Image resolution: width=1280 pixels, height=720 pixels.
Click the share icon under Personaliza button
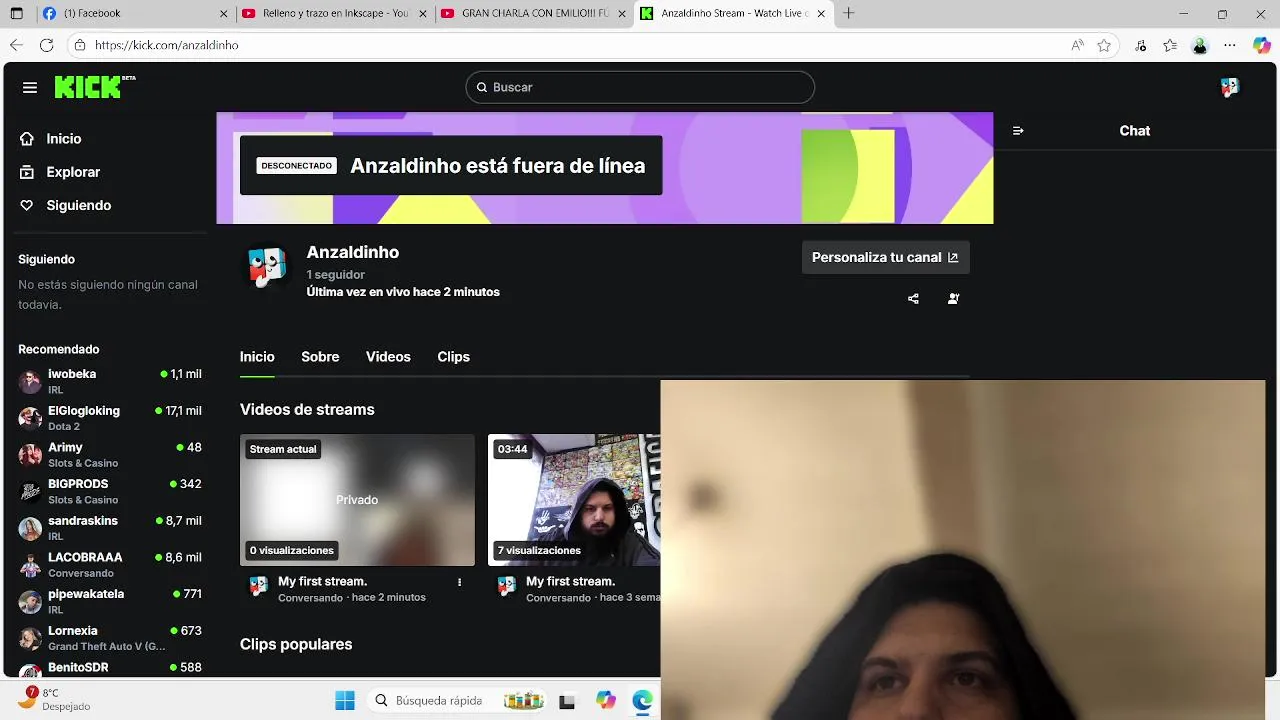[x=913, y=298]
